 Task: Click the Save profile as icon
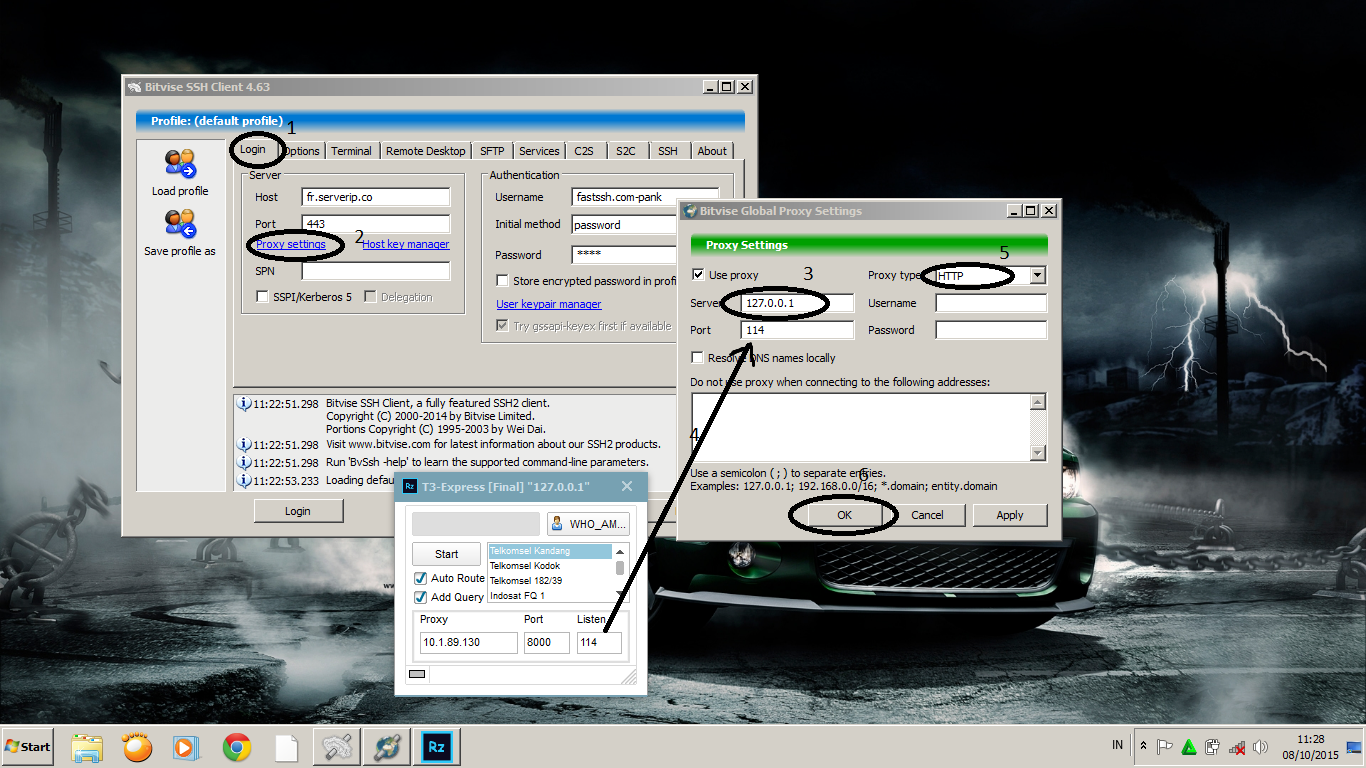click(x=180, y=224)
